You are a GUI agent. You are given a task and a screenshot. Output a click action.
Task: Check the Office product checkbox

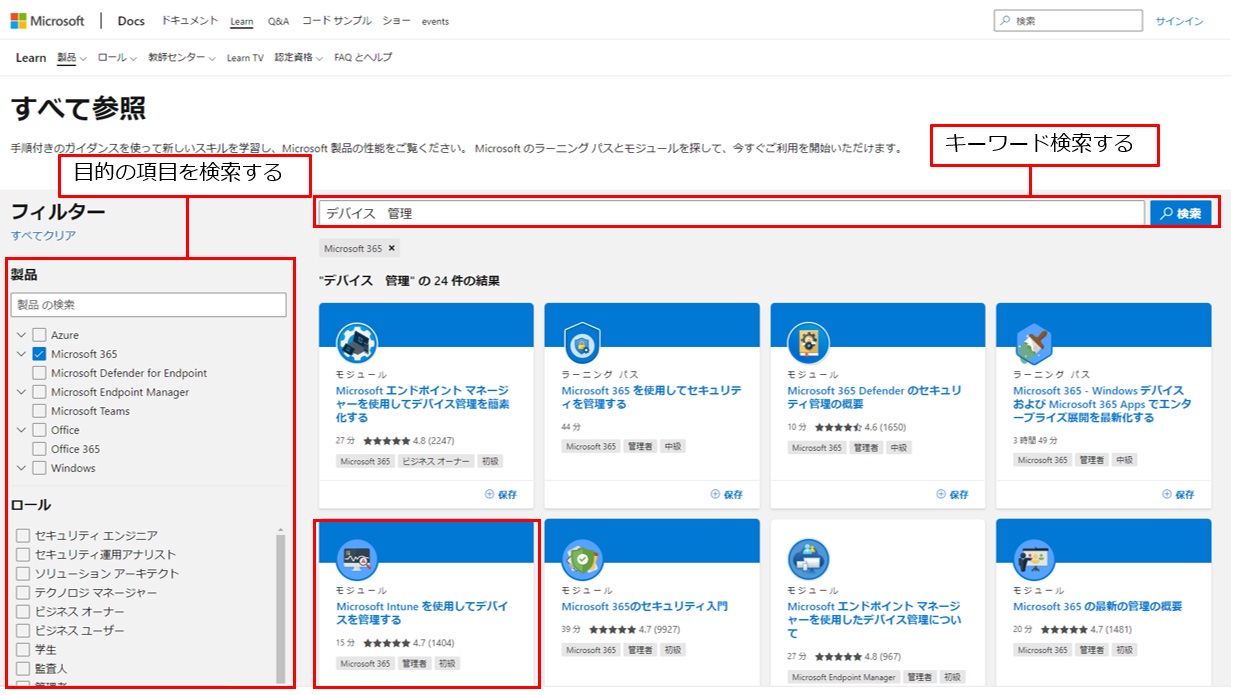click(x=39, y=430)
